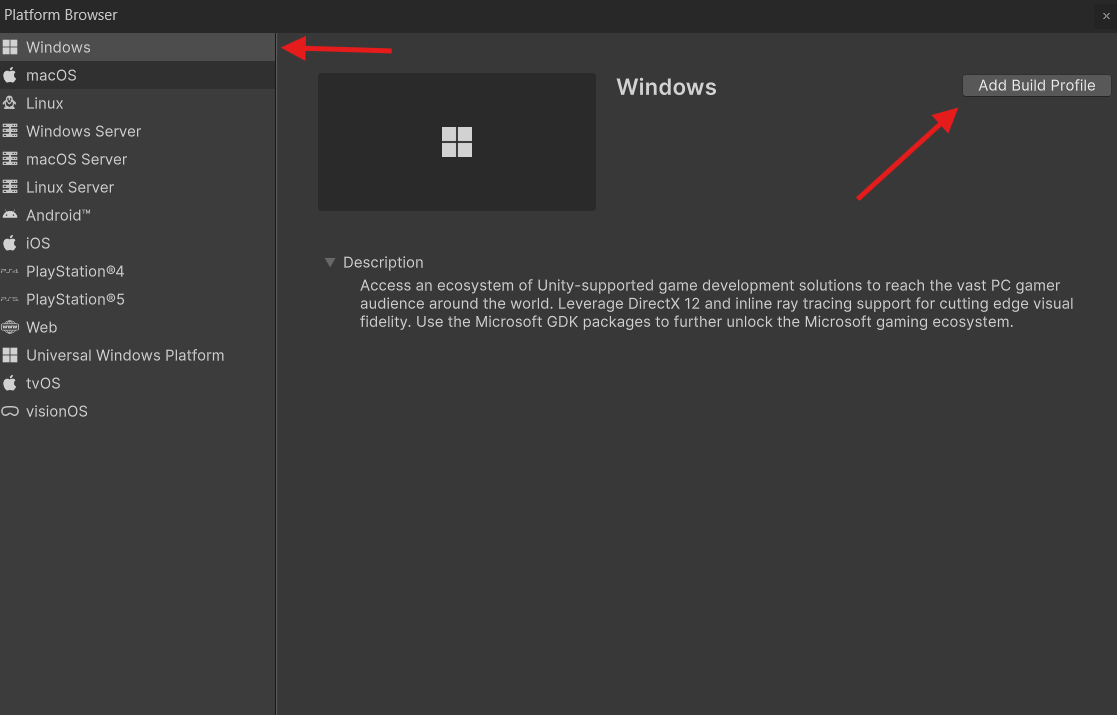Click the Platform Browser title text
Screen dimensions: 1117x715
61,15
